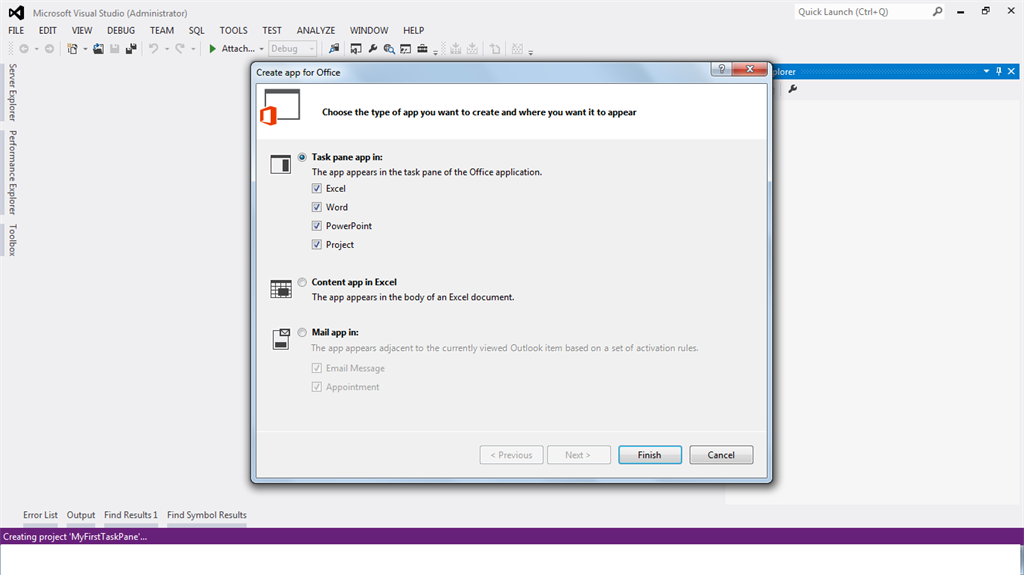This screenshot has width=1024, height=575.
Task: Open the EDIT menu
Action: tap(48, 31)
